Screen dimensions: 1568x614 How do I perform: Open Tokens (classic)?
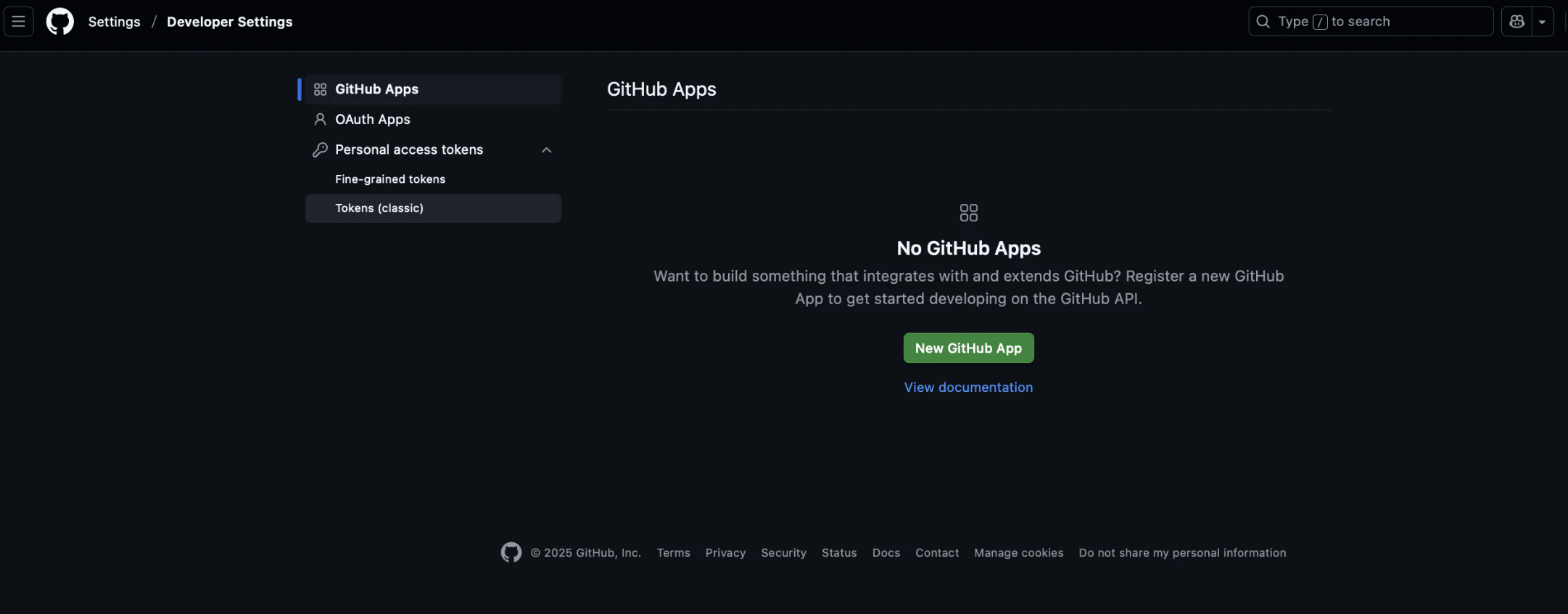click(x=433, y=208)
